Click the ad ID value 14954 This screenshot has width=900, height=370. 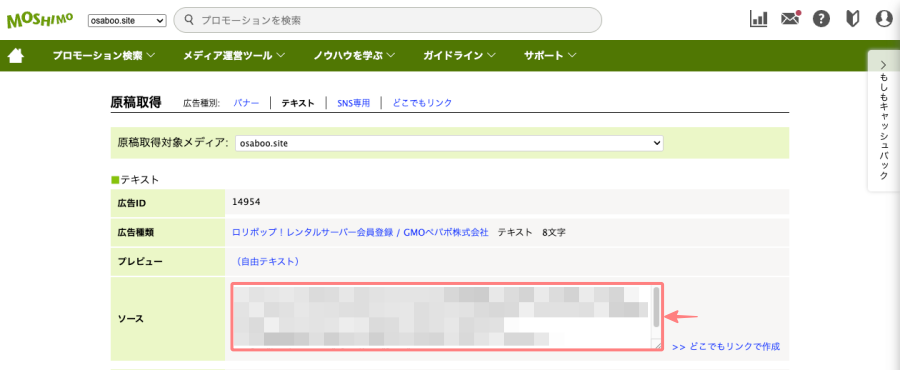tap(247, 201)
